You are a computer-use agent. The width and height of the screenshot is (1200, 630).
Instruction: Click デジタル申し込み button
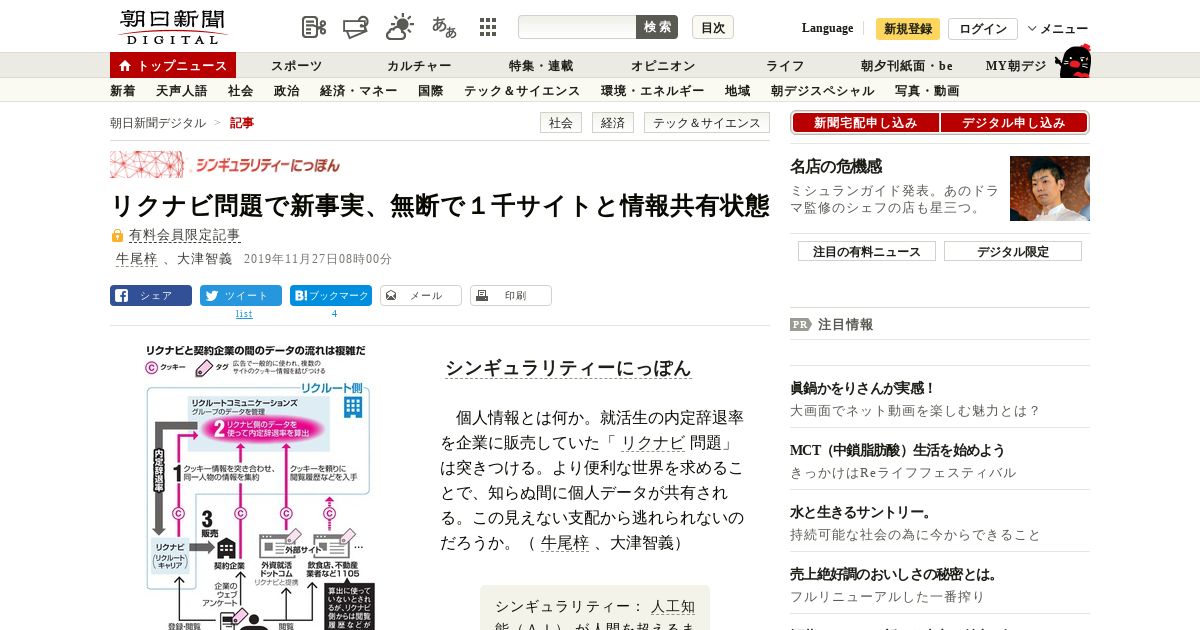click(1014, 123)
